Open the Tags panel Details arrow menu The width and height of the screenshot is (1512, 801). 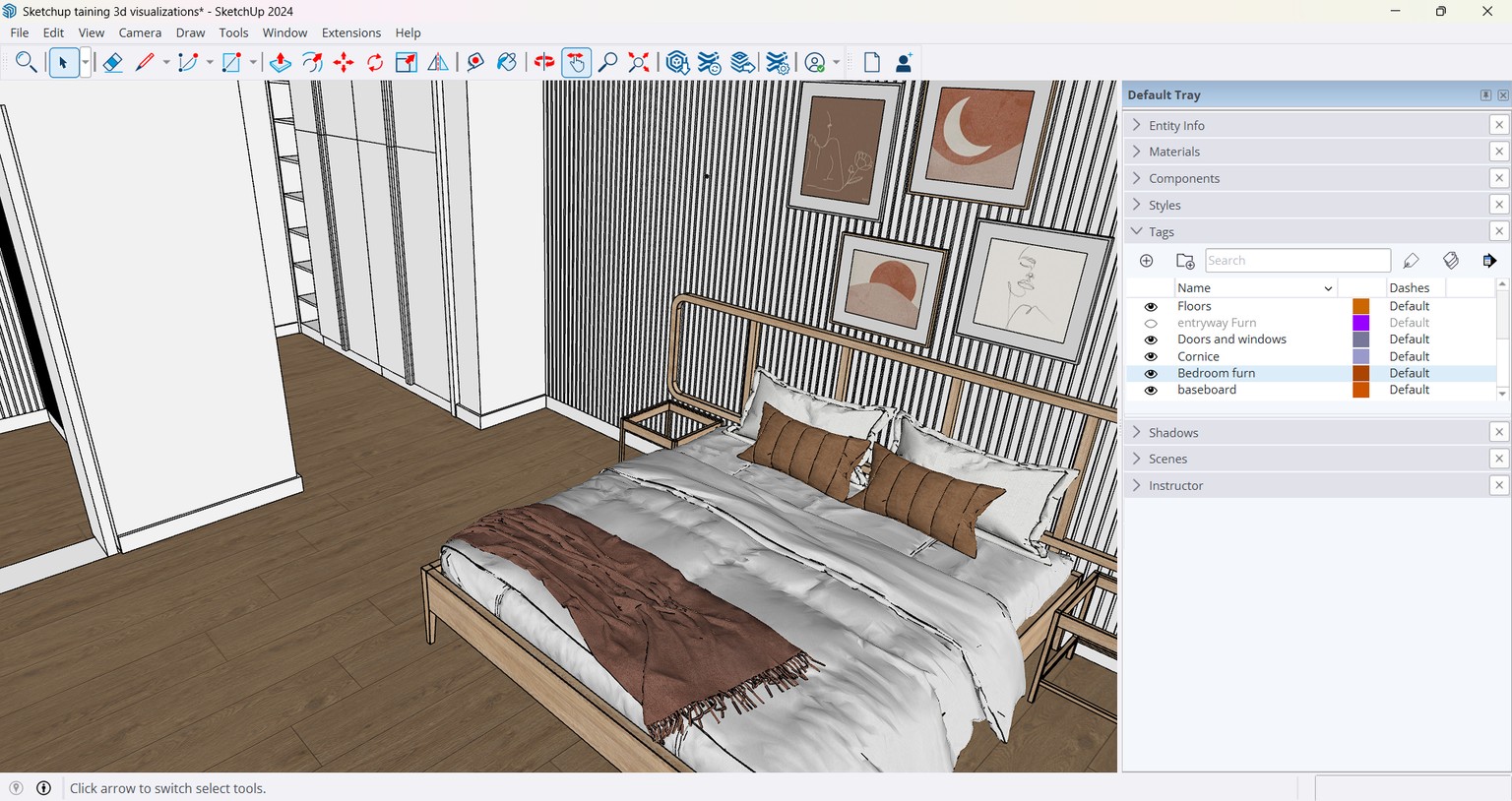[1489, 261]
